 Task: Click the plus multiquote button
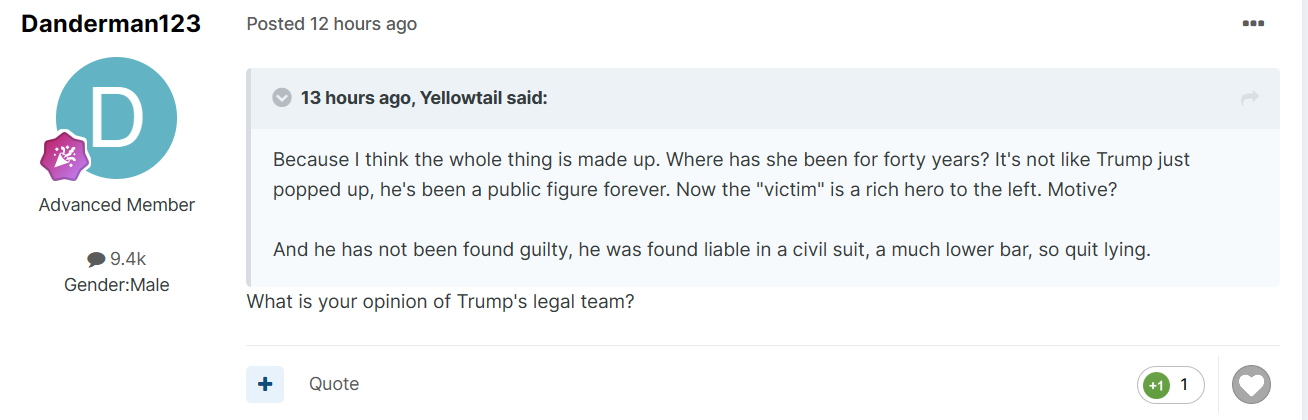(265, 384)
